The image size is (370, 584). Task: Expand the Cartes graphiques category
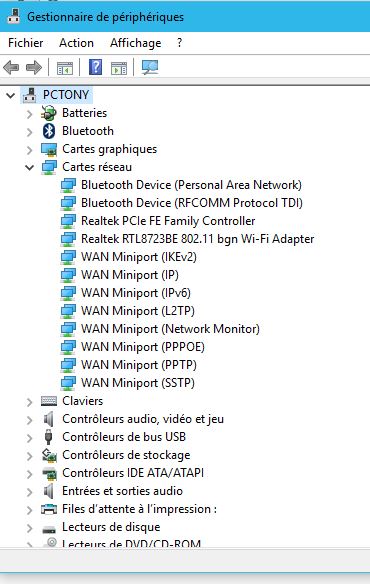tap(29, 150)
